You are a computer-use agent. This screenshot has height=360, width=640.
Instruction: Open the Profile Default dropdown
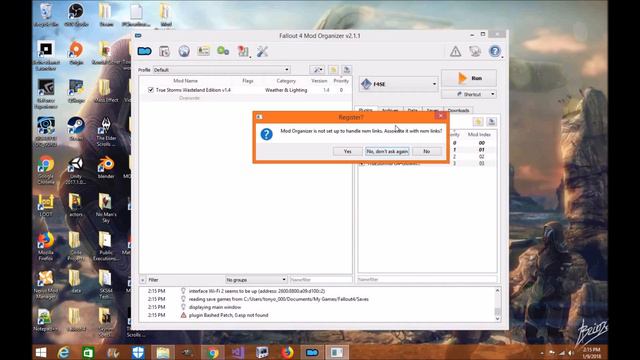click(222, 70)
